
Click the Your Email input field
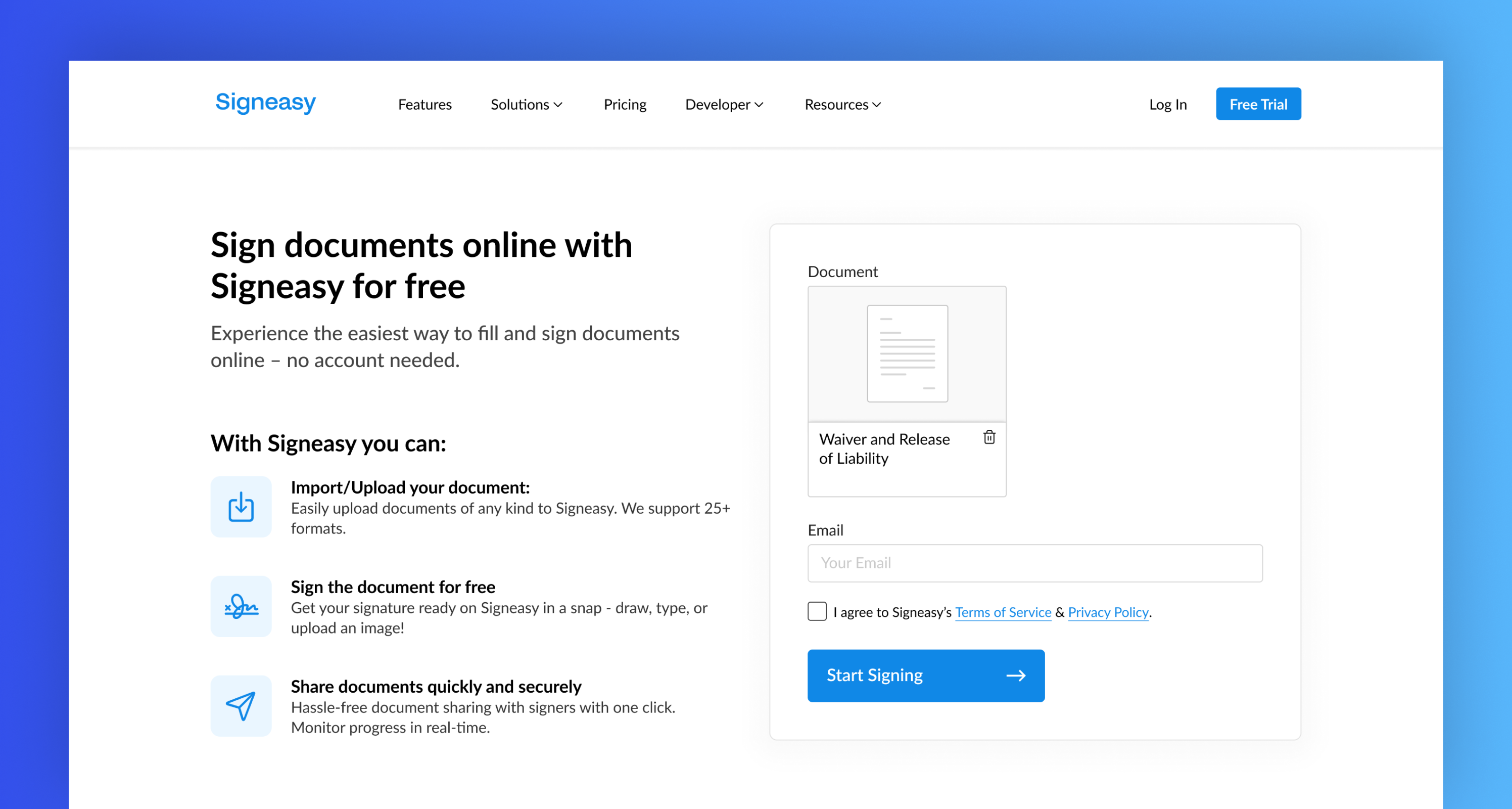[x=1034, y=563]
